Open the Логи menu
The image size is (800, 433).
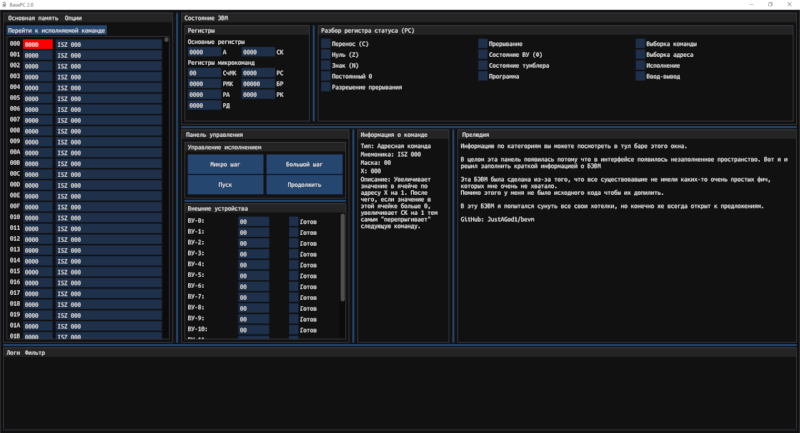point(13,352)
